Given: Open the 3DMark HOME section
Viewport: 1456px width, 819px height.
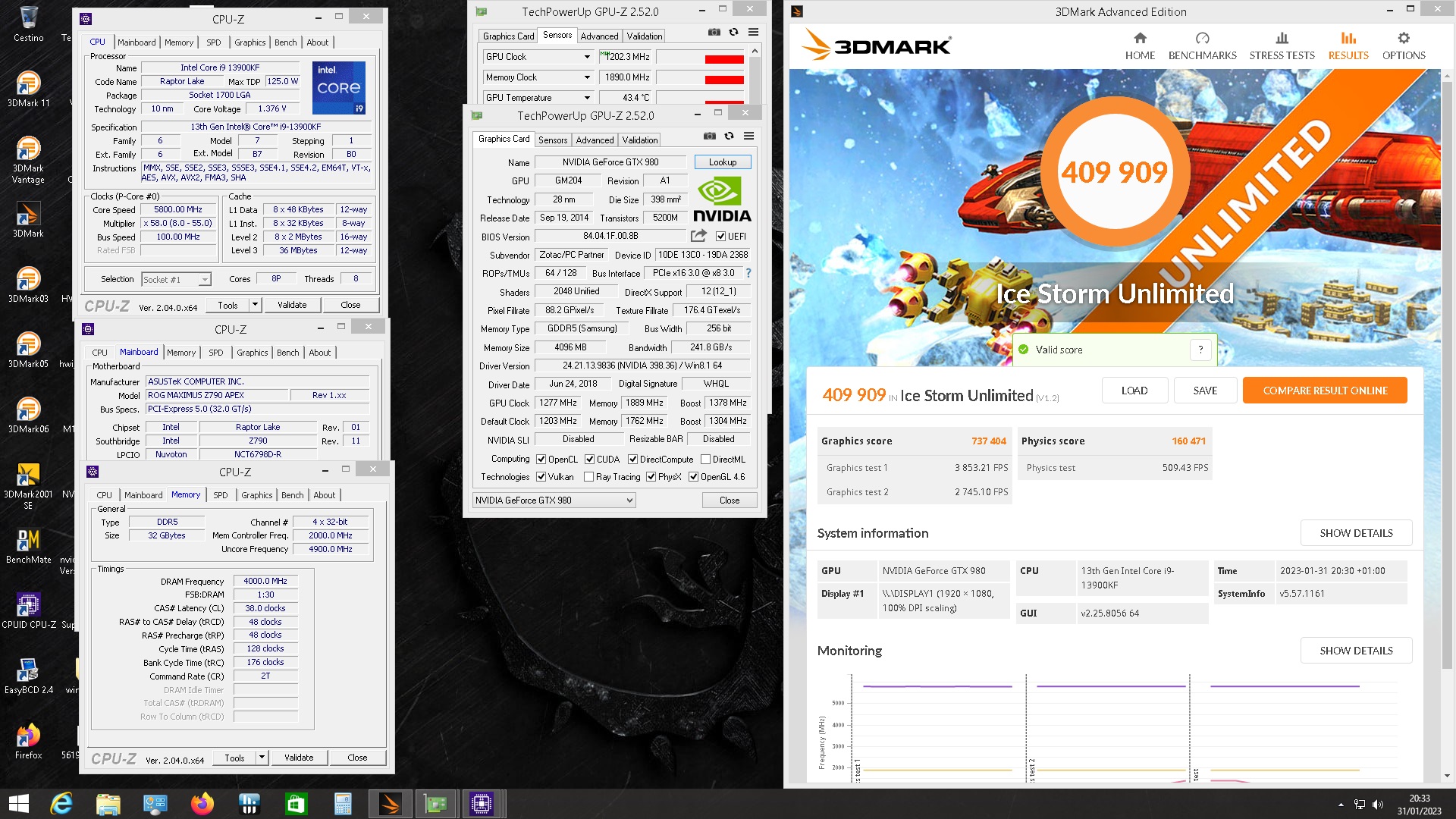Looking at the screenshot, I should pos(1140,45).
